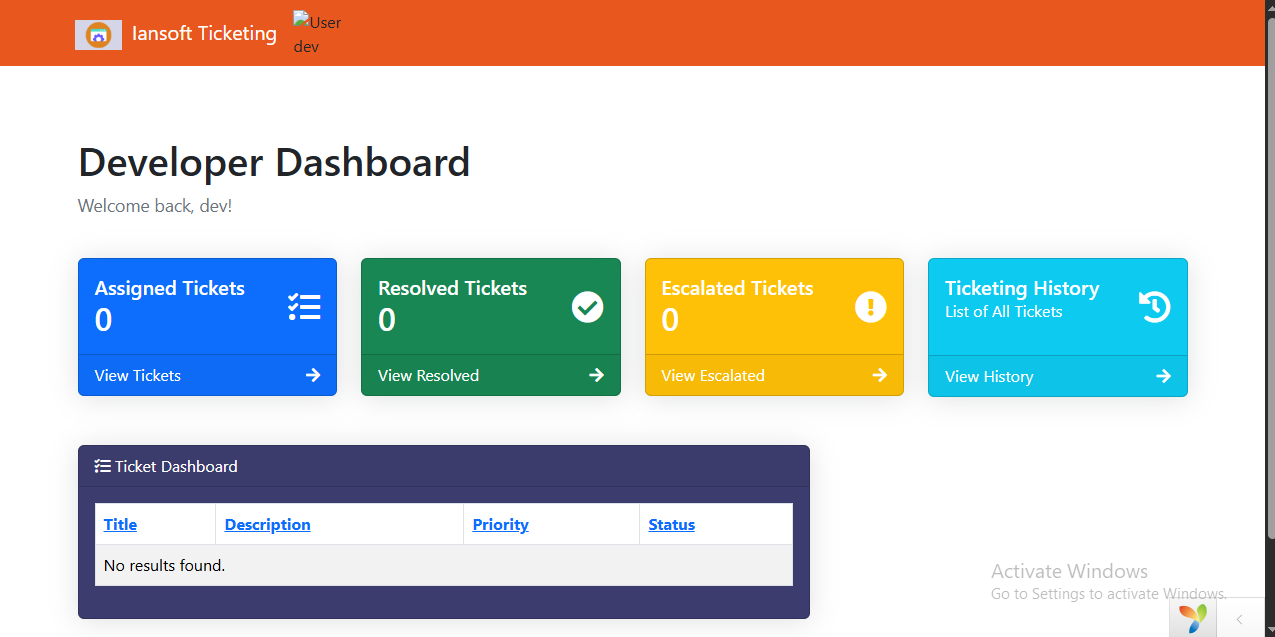Click the Iansoft logo image in navbar
This screenshot has height=637, width=1275.
98,35
